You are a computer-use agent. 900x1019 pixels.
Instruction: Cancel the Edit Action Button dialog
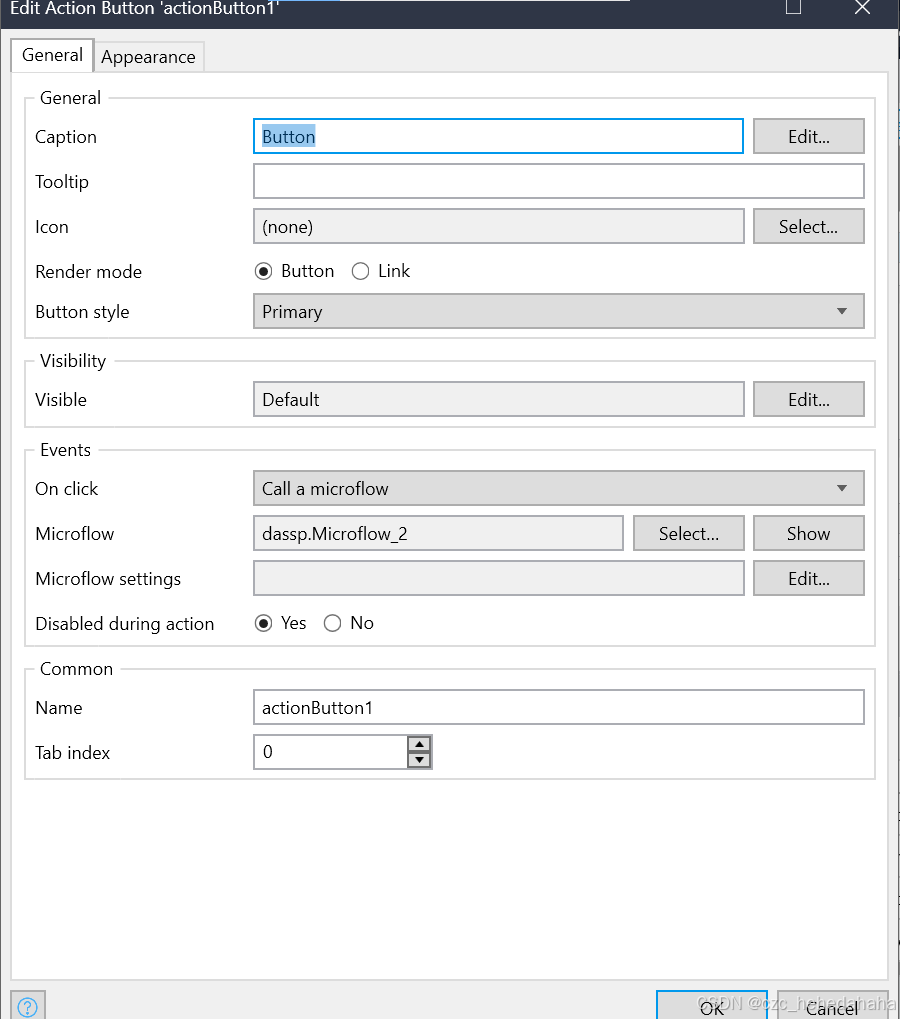(x=831, y=1007)
